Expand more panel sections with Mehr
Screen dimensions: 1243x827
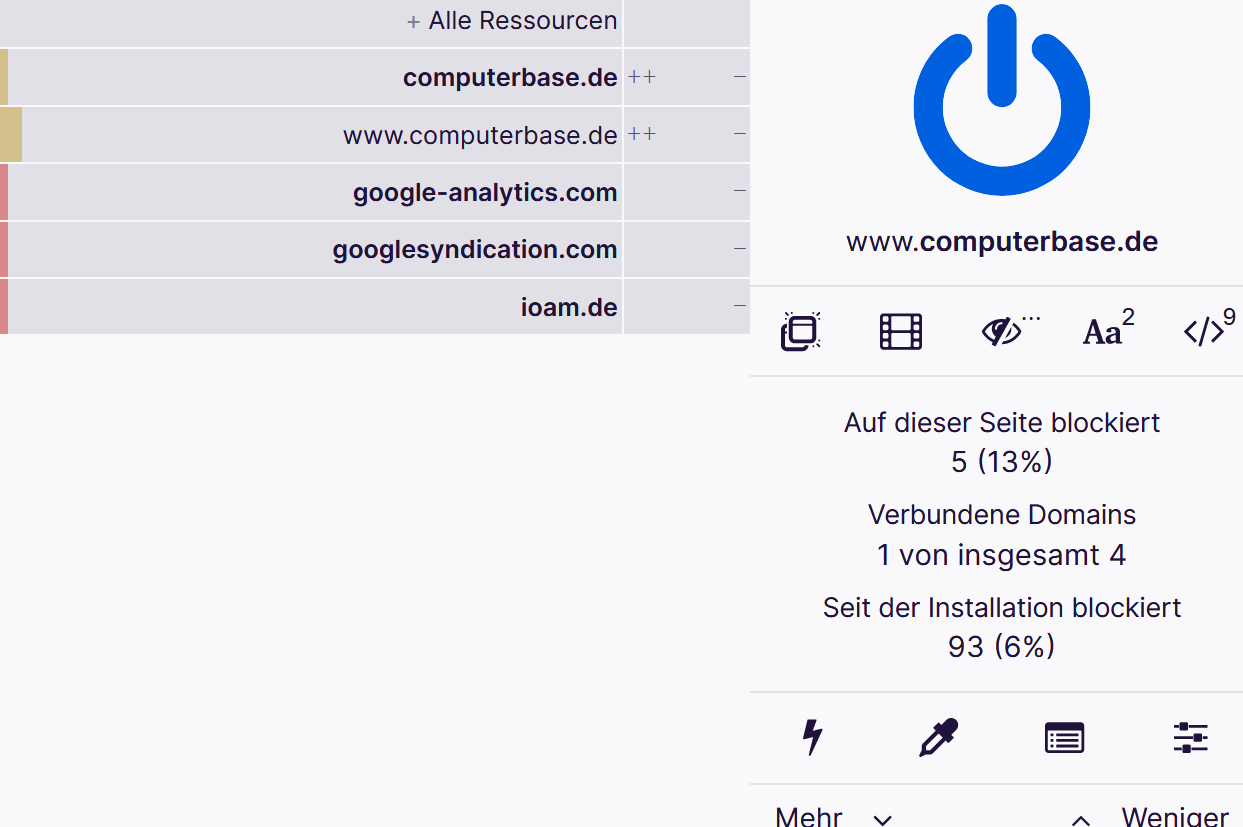point(834,816)
